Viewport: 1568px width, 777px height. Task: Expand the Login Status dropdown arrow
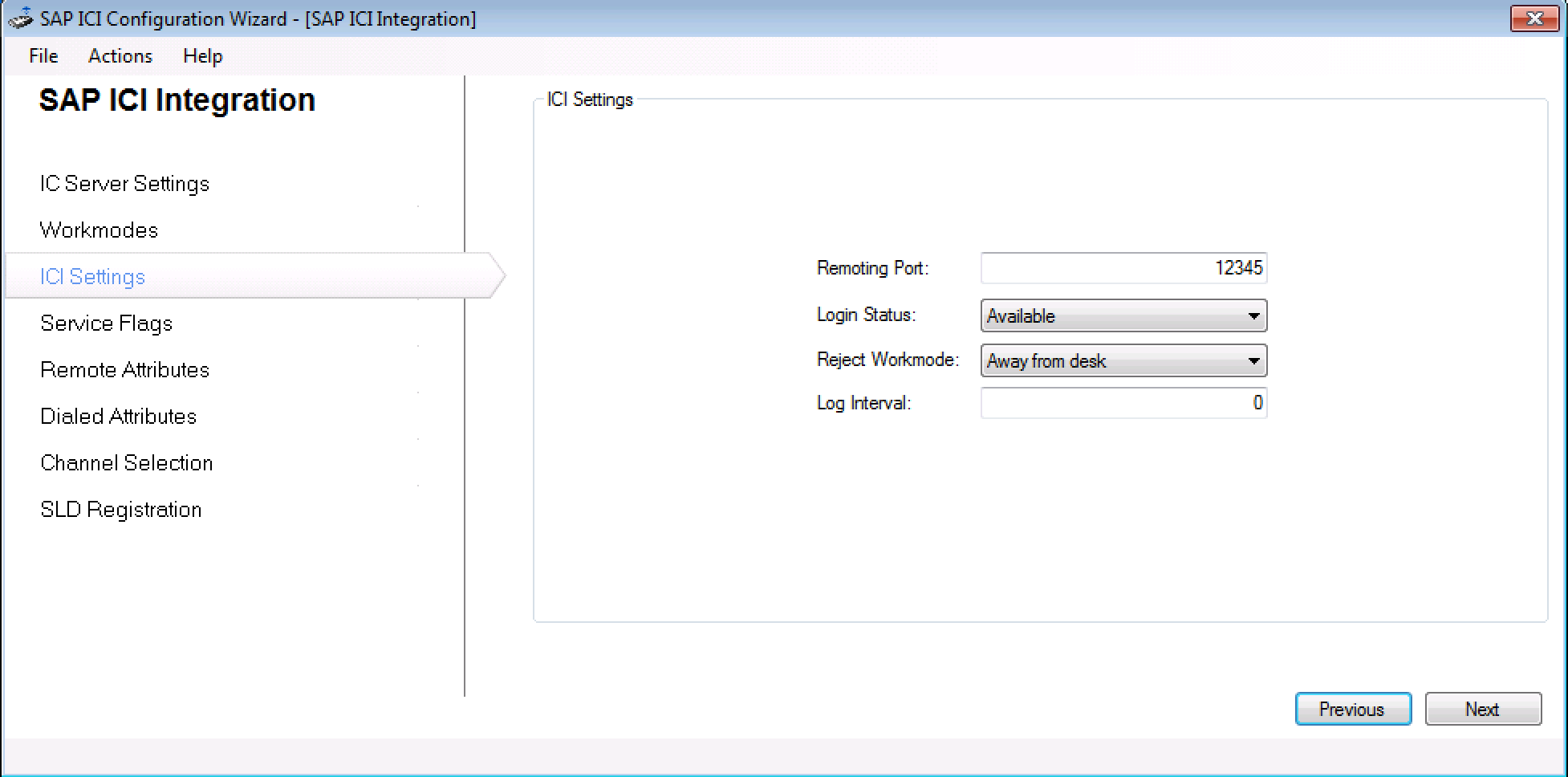pos(1253,316)
